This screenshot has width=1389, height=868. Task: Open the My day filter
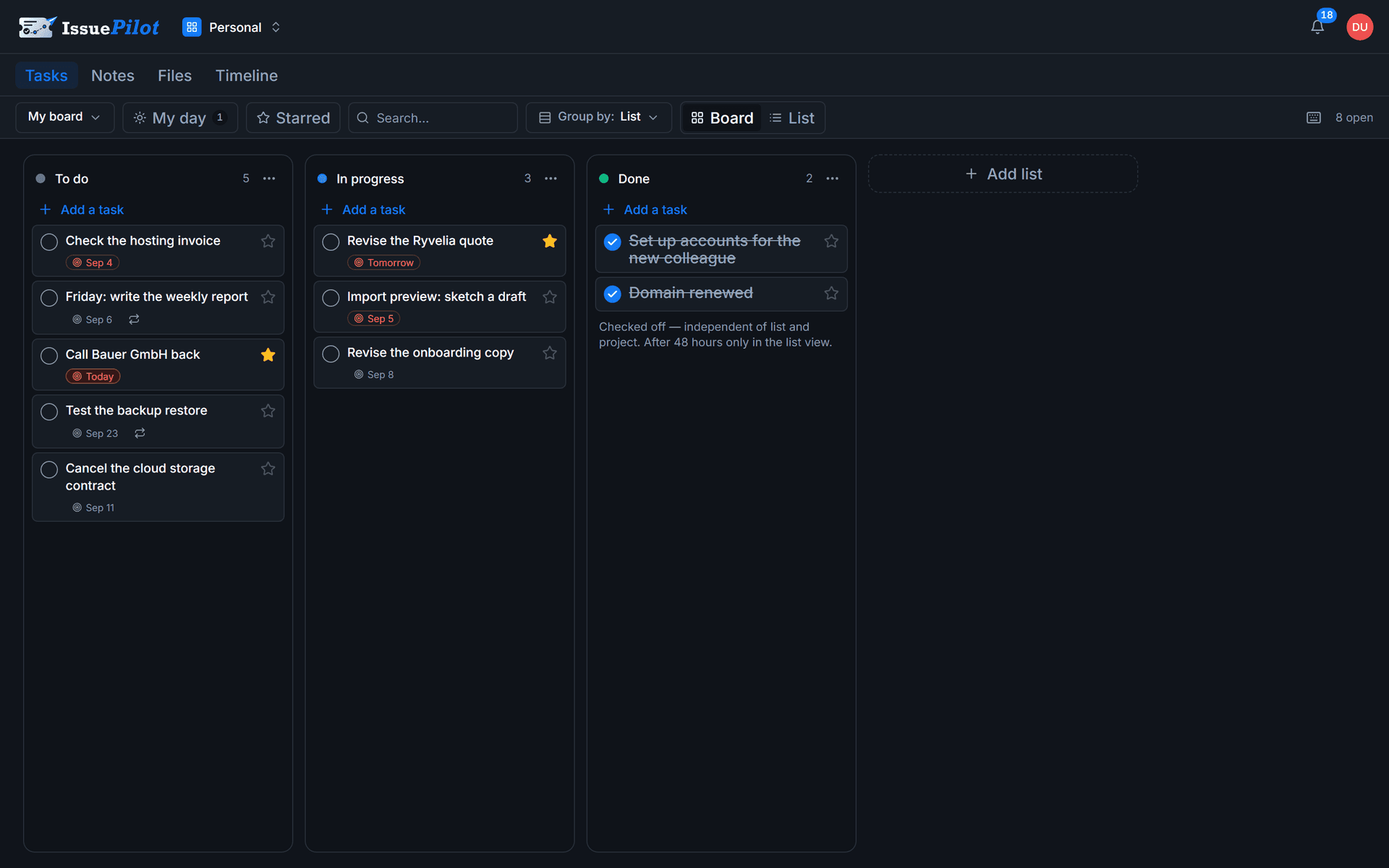click(x=180, y=117)
